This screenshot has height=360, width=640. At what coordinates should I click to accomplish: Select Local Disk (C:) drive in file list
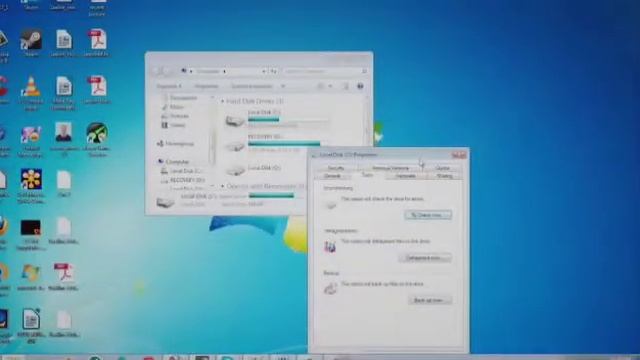pyautogui.click(x=277, y=118)
